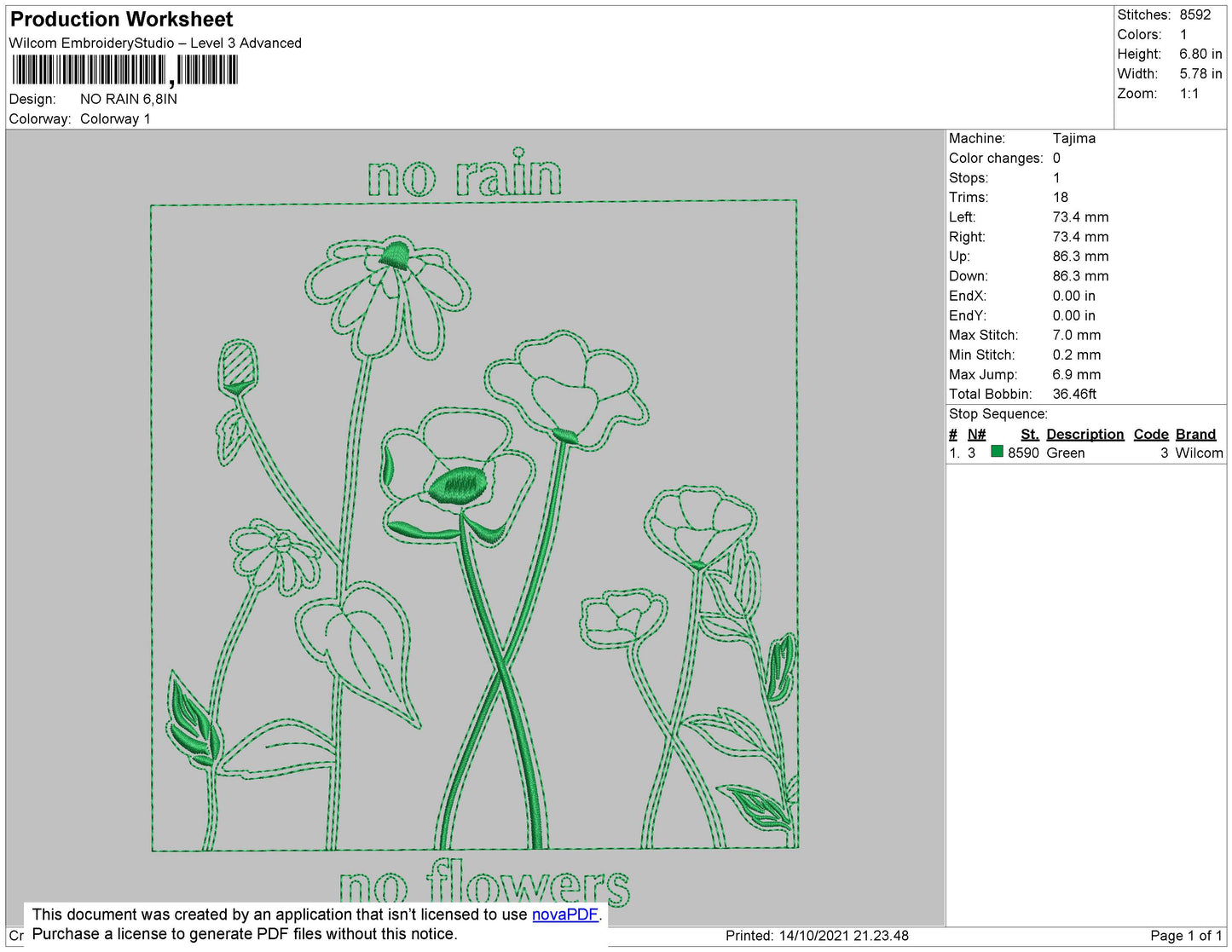Select the zoom value '1:1'
This screenshot has width=1232, height=952.
click(1189, 94)
